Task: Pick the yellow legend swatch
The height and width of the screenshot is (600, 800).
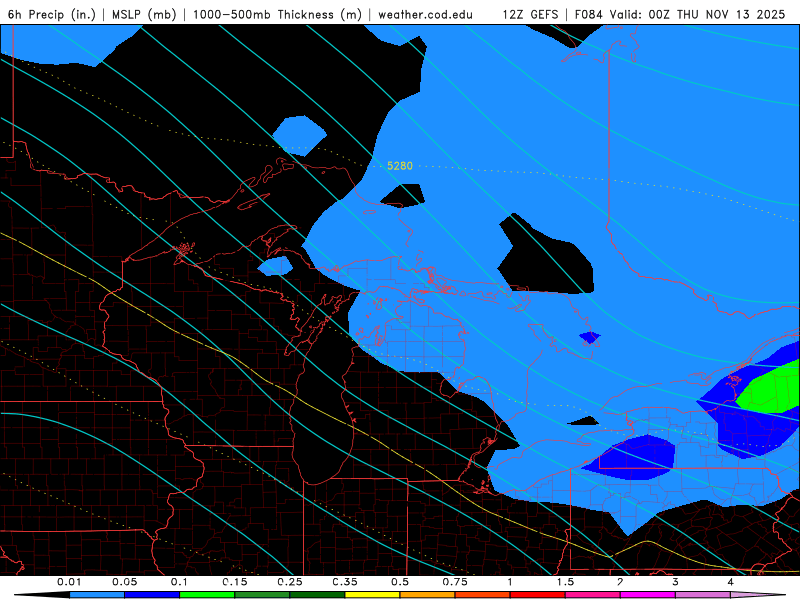Action: tap(372, 595)
